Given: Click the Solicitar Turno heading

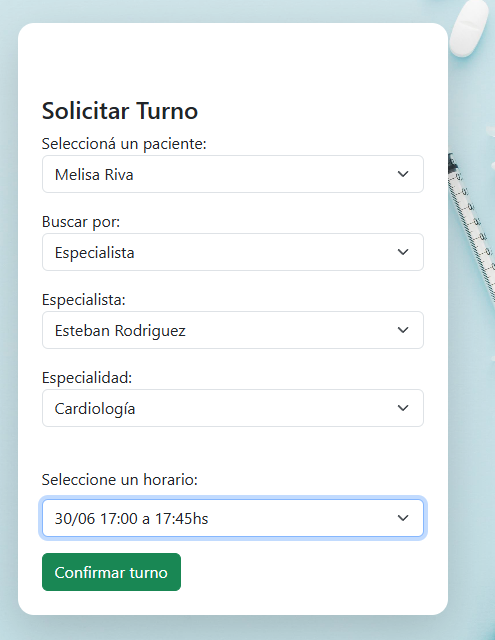Looking at the screenshot, I should pos(120,111).
